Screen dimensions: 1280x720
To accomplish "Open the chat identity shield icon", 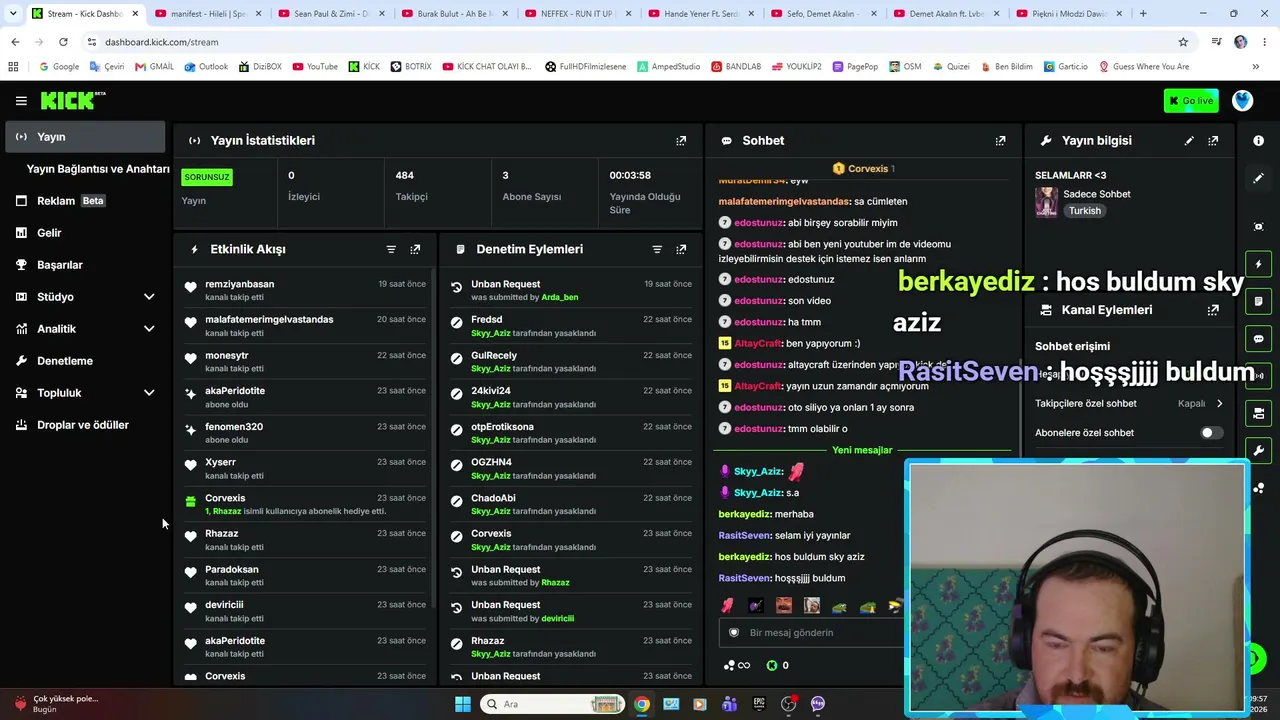I will (x=734, y=633).
